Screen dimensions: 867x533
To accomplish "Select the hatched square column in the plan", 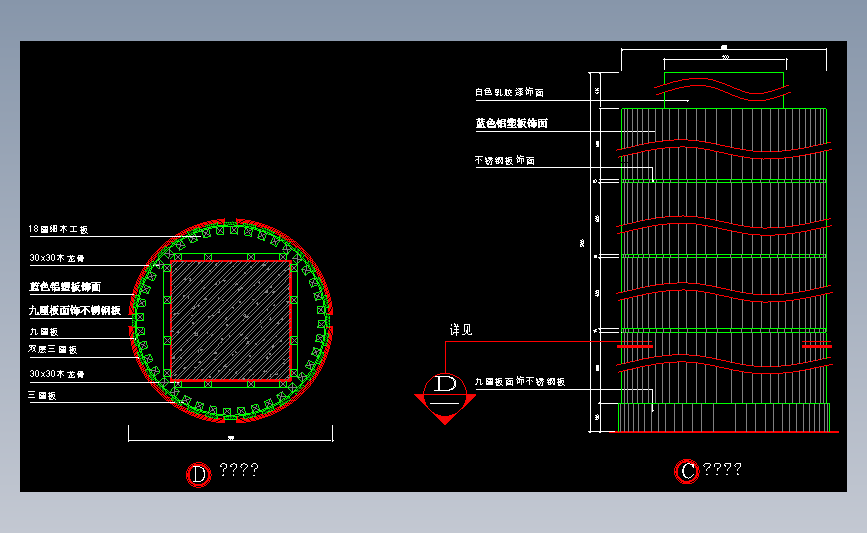I will point(231,321).
